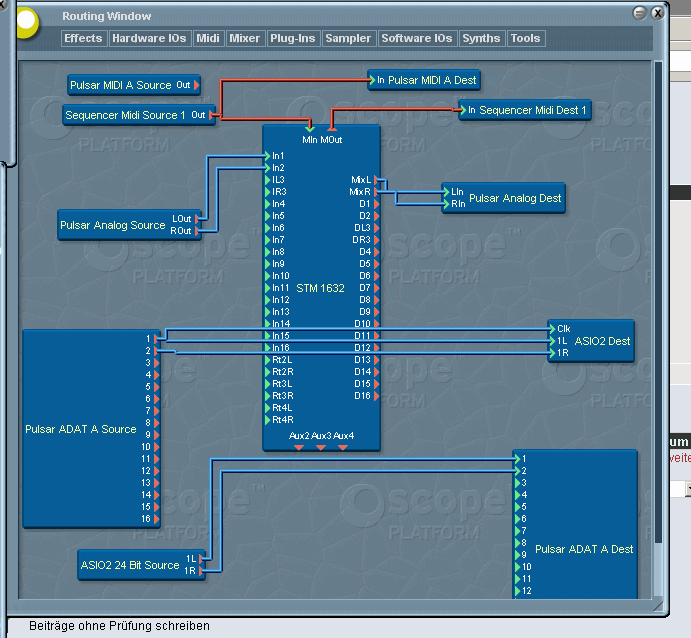
Task: Open the Tools menu
Action: point(525,38)
